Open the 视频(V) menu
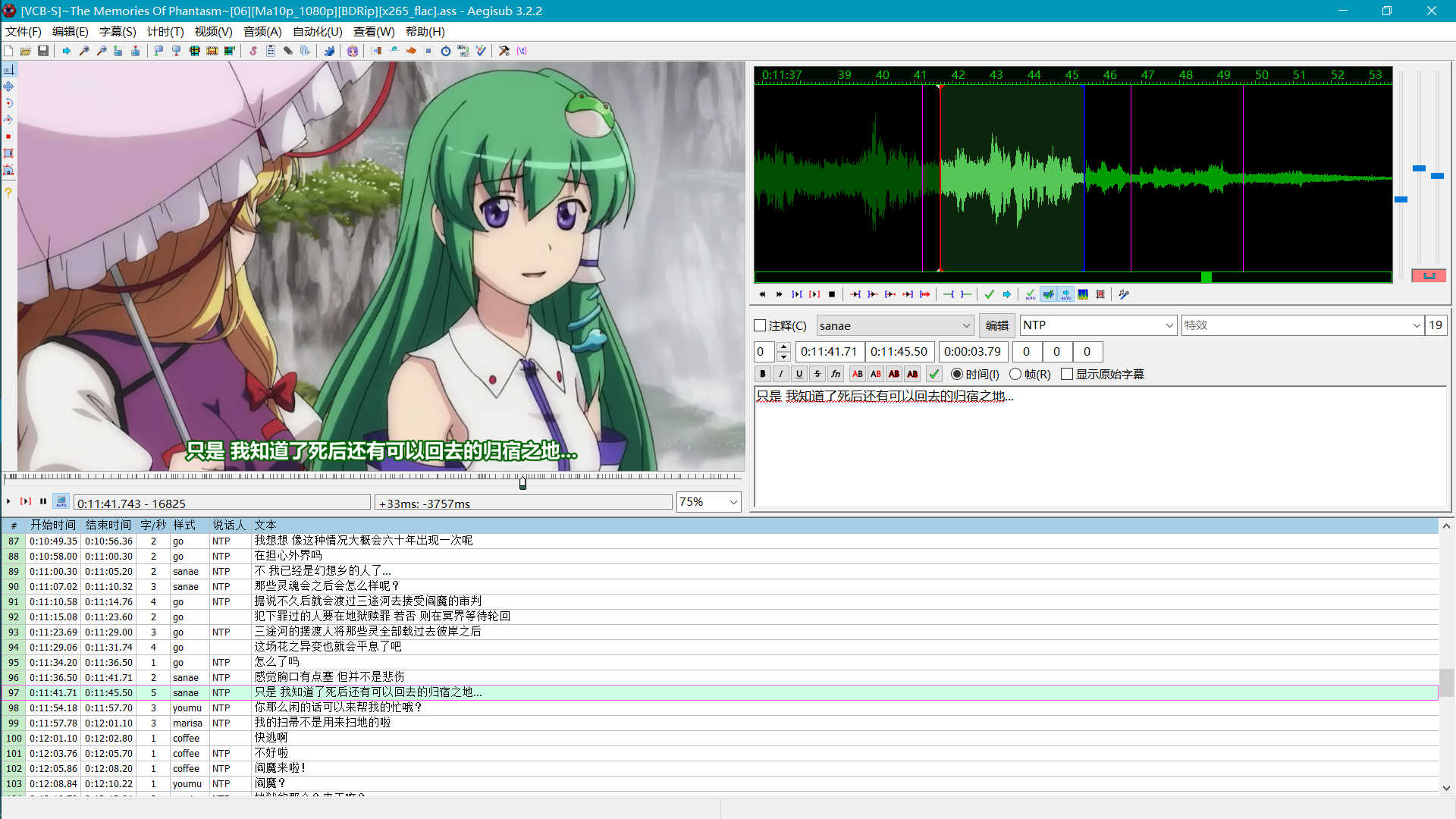1456x819 pixels. point(213,32)
